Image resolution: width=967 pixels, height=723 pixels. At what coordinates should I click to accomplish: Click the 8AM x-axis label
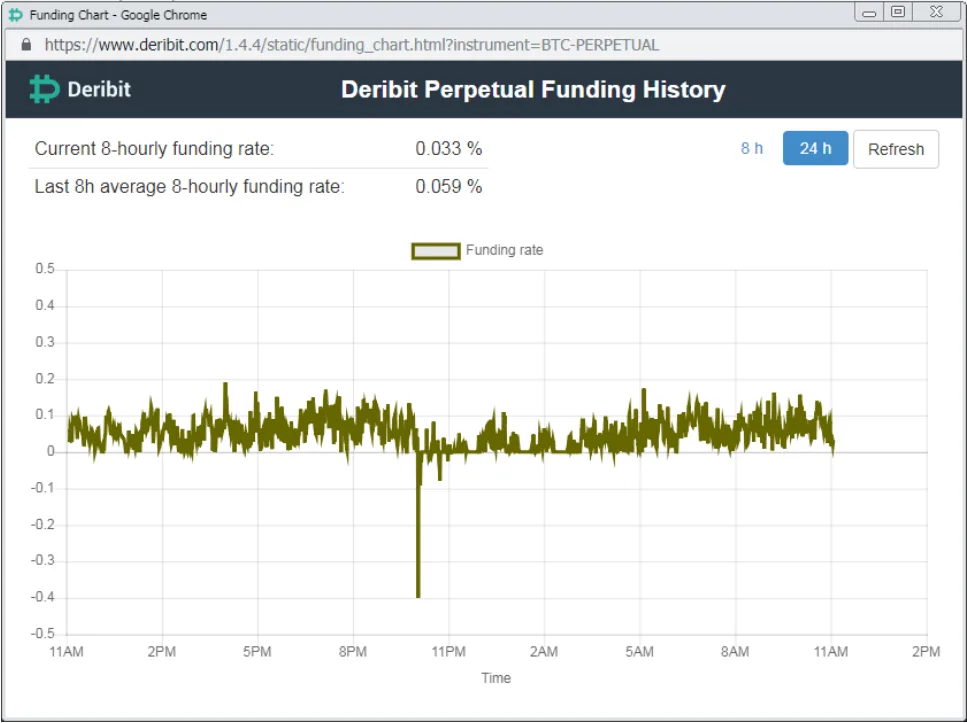coord(735,652)
